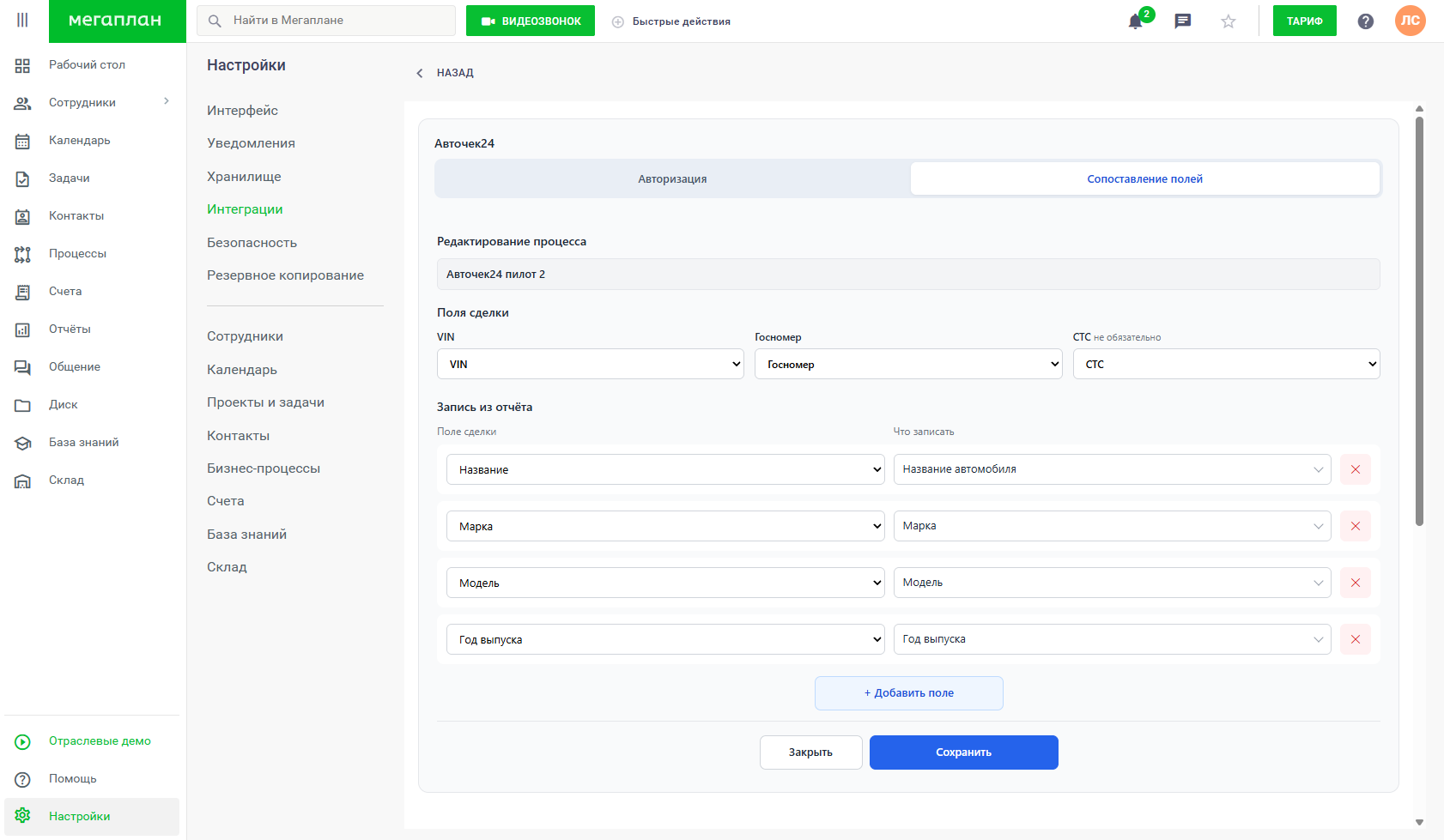Open the Марка deal field dropdown on left
This screenshot has width=1444, height=840.
coord(665,526)
